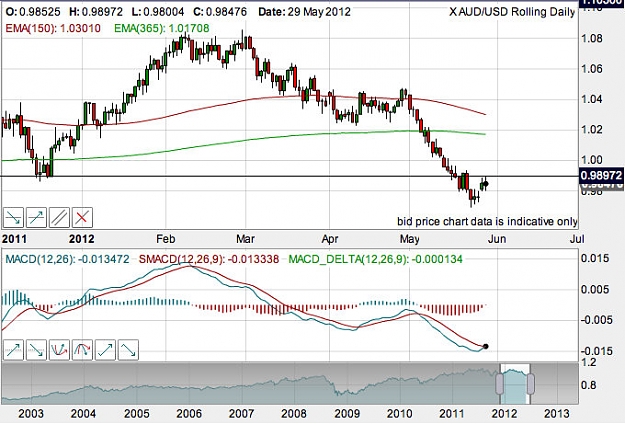This screenshot has width=625, height=424.
Task: Click the Apr label on time axis
Action: (x=330, y=239)
